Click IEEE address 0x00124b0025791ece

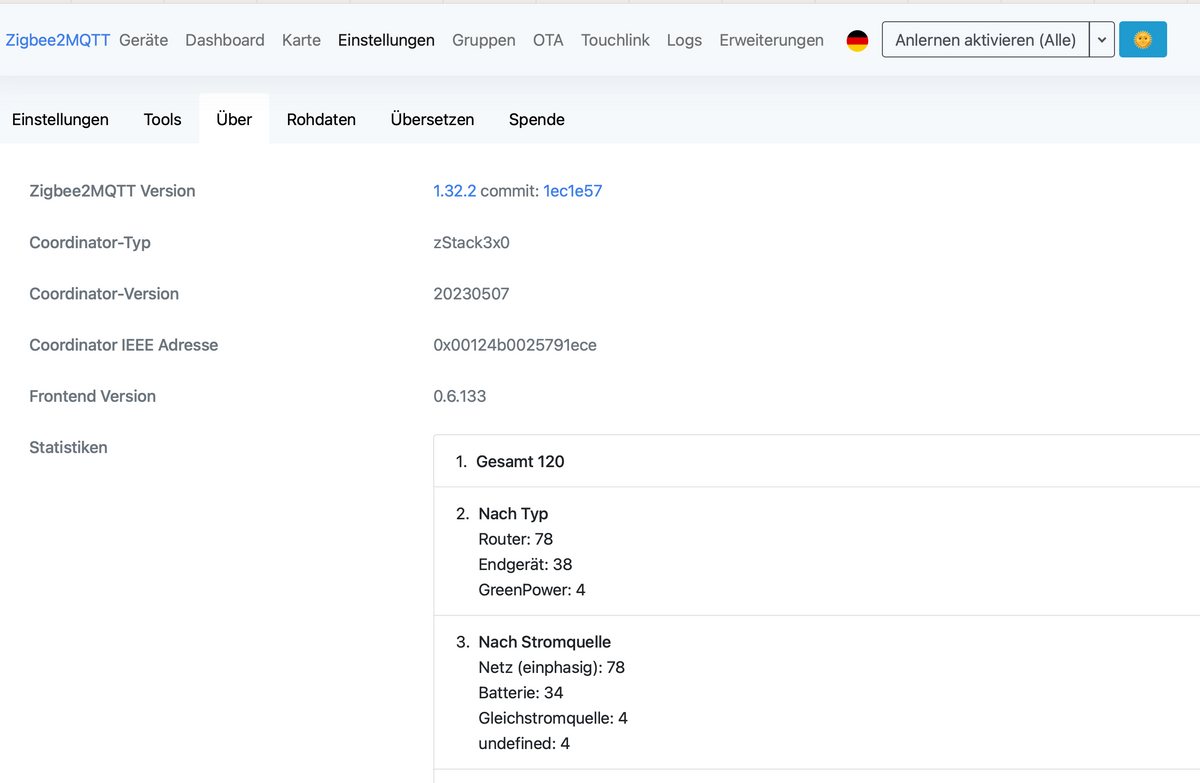pos(515,345)
